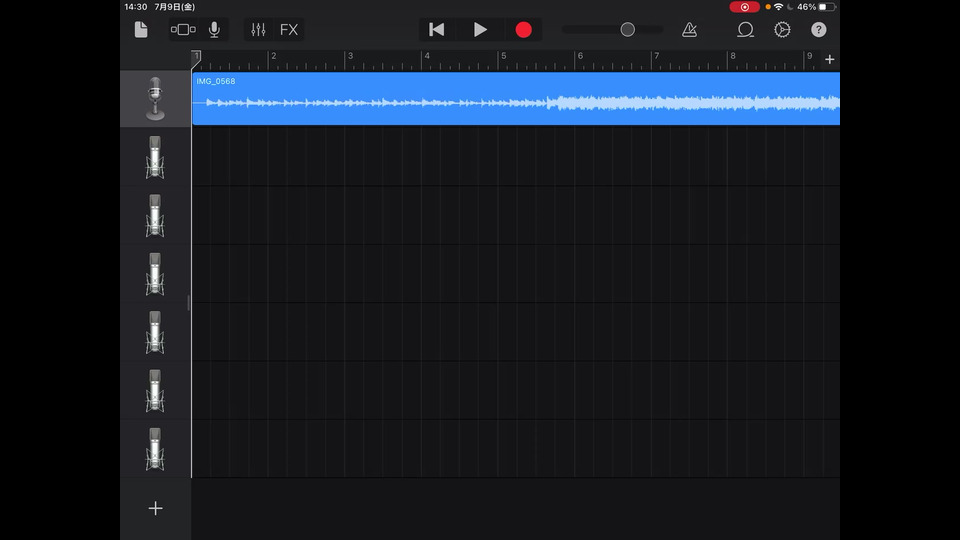Open track controls mixer sliders

click(258, 29)
